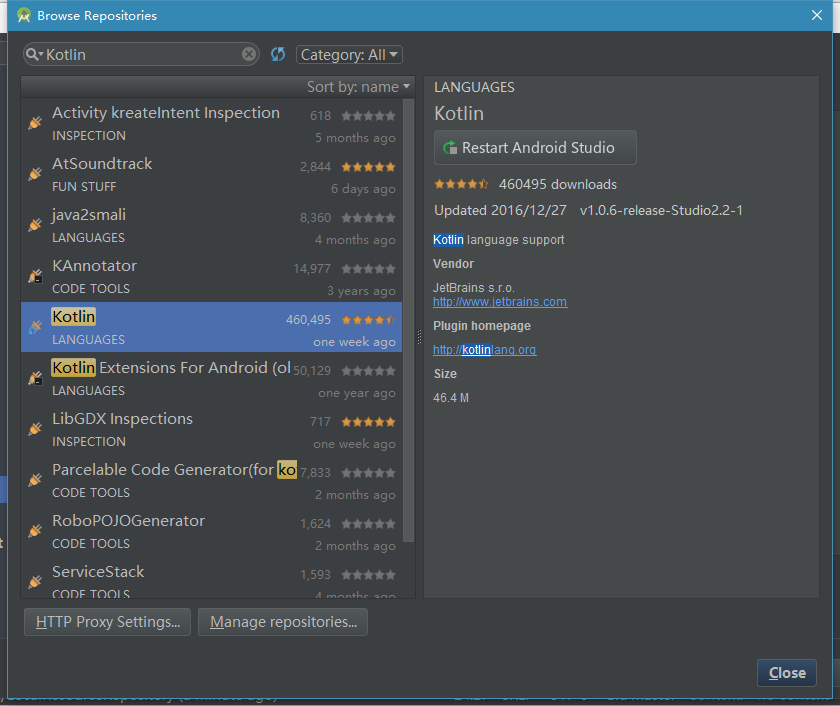Click the LibGDX Inspections plugin icon
This screenshot has height=706, width=840.
[x=35, y=430]
